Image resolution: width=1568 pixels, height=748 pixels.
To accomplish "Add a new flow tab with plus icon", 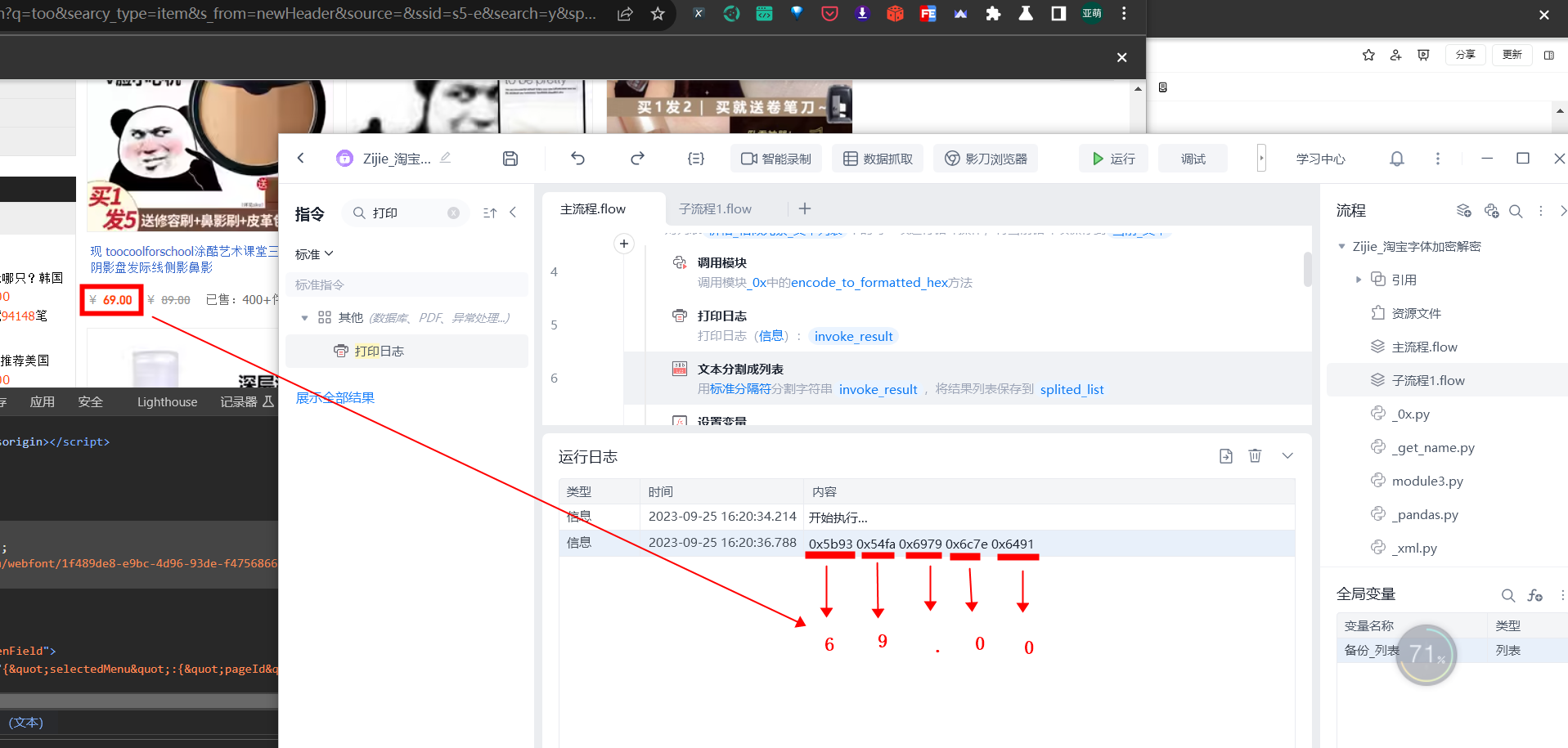I will 805,208.
